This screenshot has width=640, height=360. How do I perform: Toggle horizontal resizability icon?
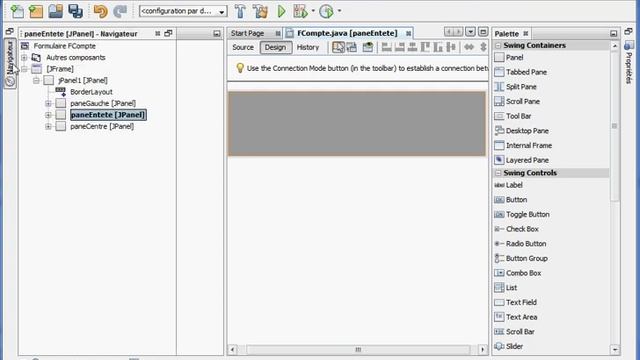469,47
